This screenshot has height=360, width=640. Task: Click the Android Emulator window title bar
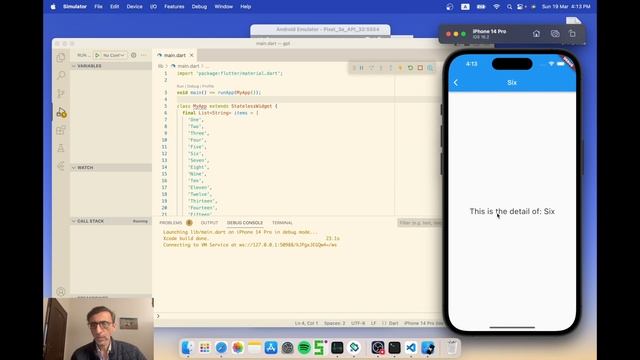320,30
